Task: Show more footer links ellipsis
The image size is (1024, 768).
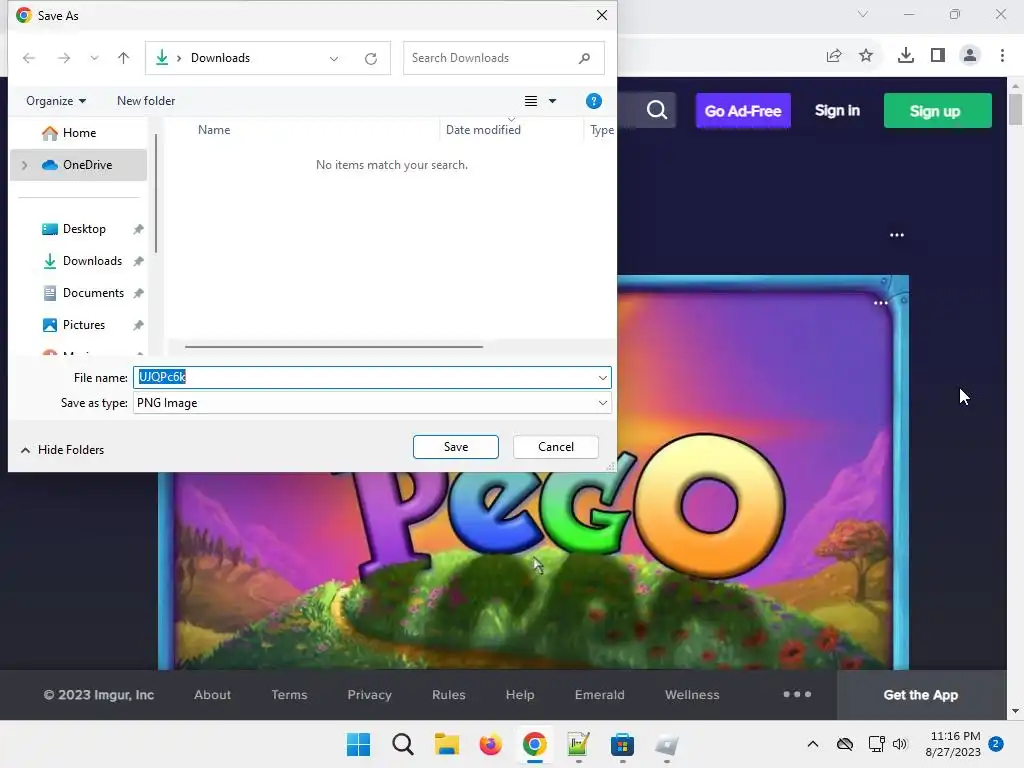Action: pos(797,694)
